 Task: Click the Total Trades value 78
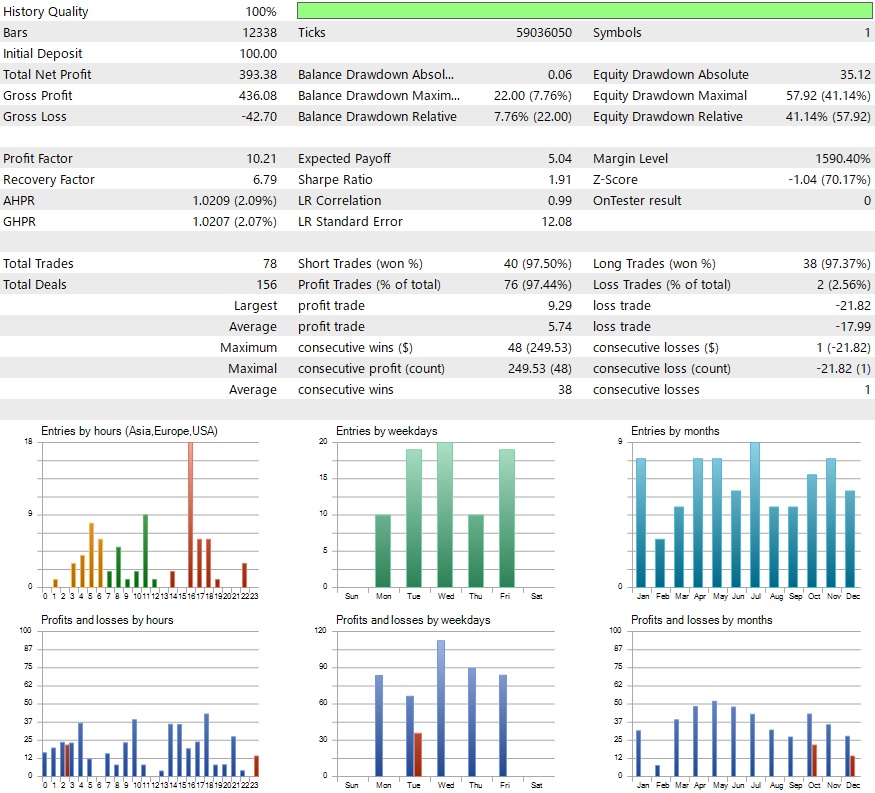(x=269, y=264)
